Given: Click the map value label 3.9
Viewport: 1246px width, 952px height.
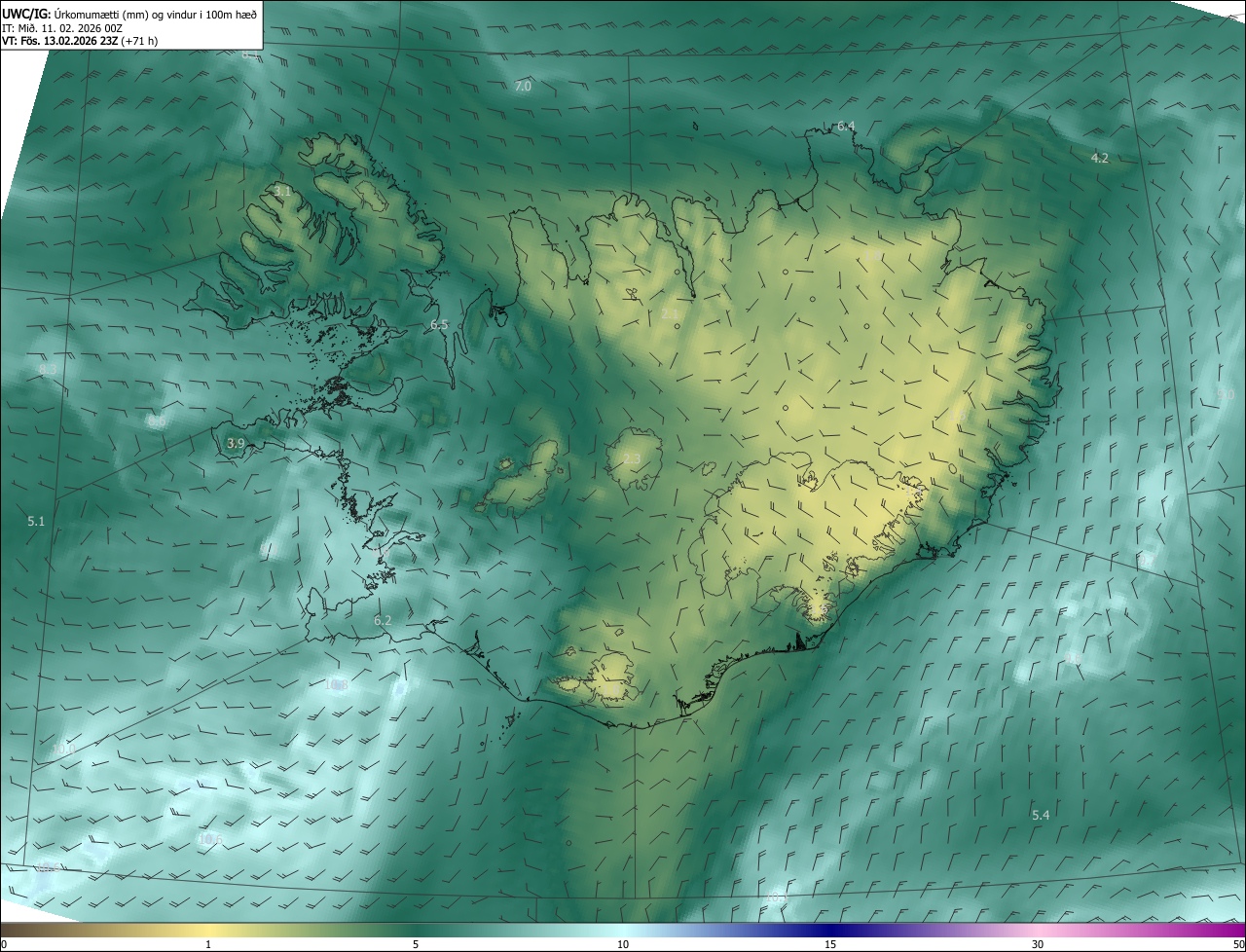Looking at the screenshot, I should (x=235, y=444).
